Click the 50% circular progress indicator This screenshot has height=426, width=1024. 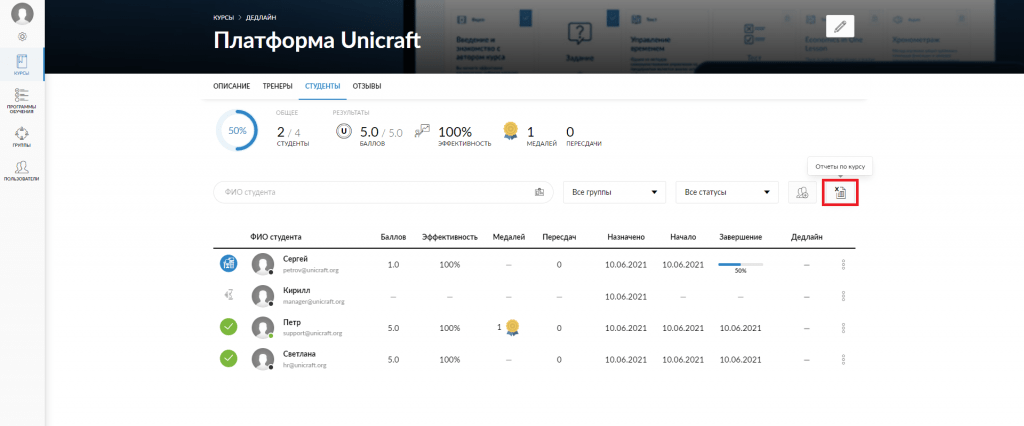click(x=237, y=131)
